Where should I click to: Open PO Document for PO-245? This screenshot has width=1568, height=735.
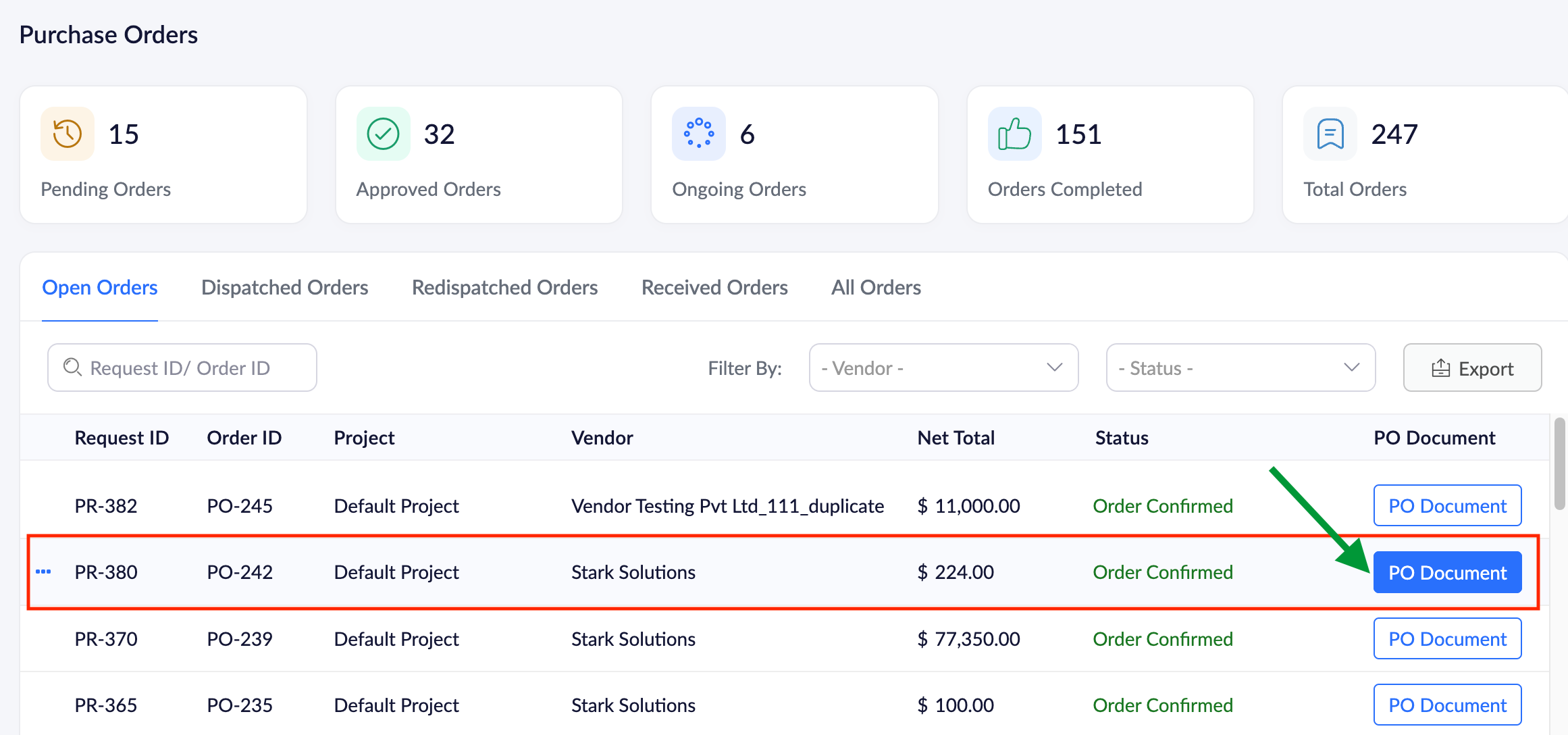(1447, 506)
